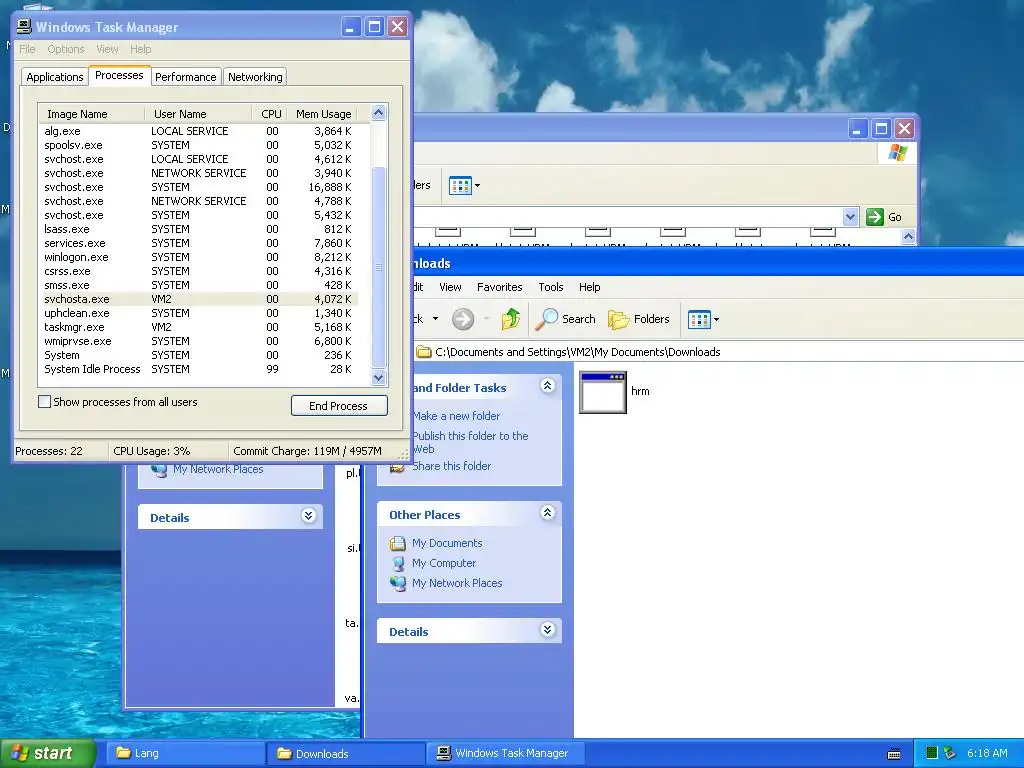
Task: Open Views icon in Downloads toolbar
Action: pyautogui.click(x=699, y=319)
